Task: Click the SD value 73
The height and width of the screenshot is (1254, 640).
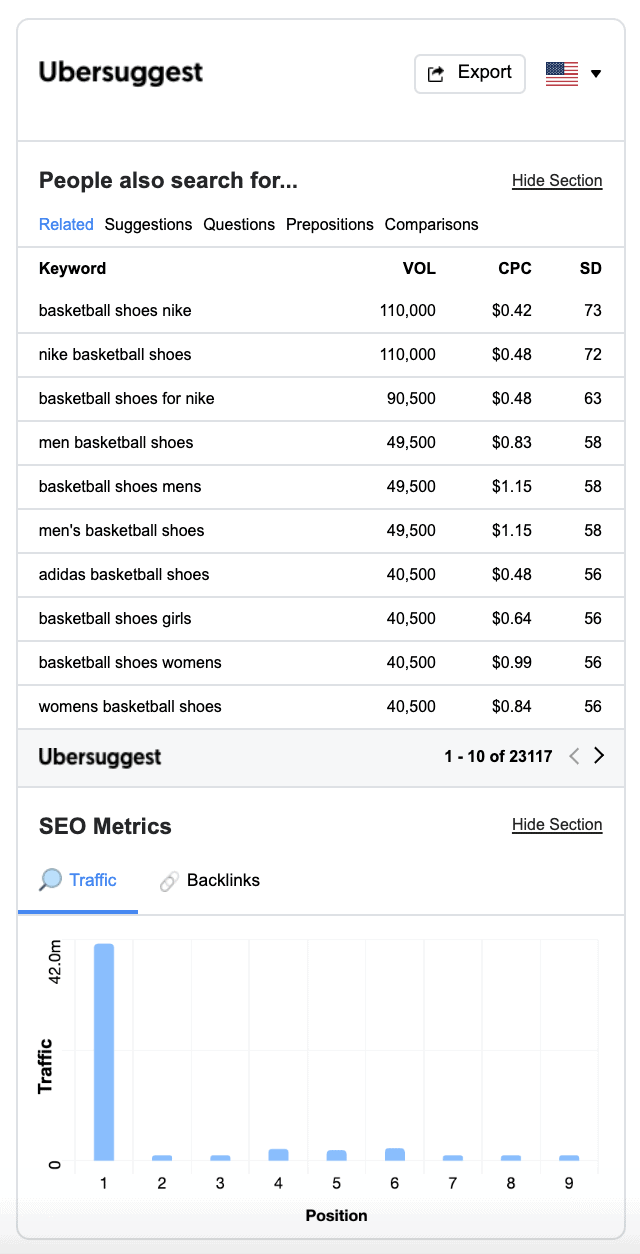Action: click(593, 311)
